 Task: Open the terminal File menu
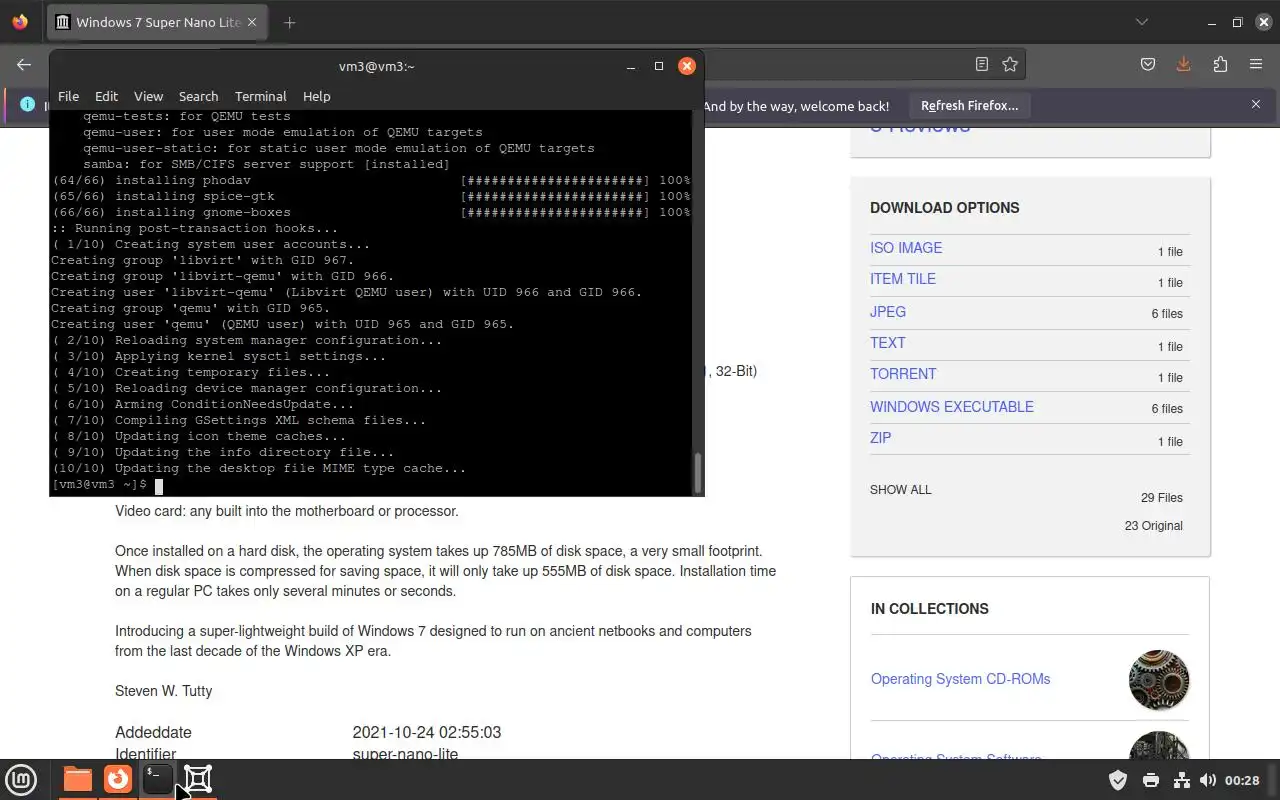pyautogui.click(x=68, y=96)
